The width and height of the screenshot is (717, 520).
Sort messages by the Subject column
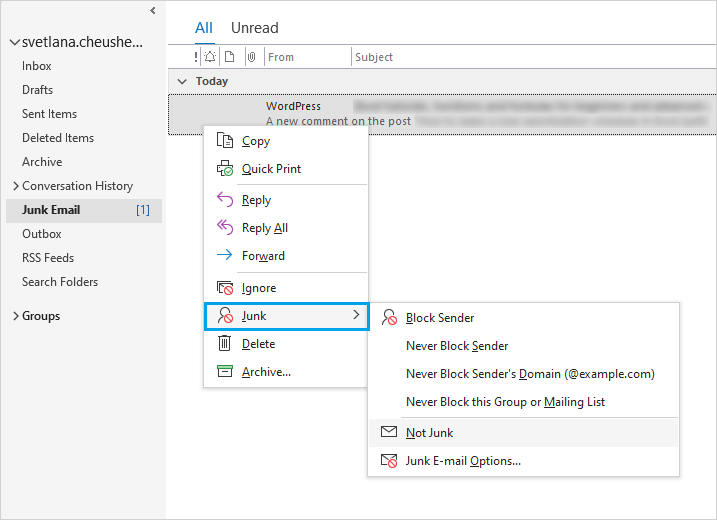(374, 57)
